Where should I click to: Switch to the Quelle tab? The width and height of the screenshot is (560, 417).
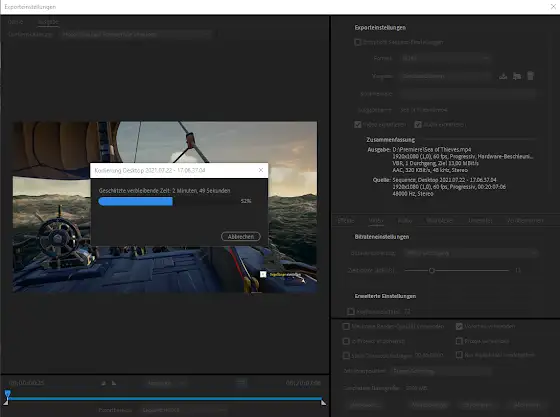point(15,22)
